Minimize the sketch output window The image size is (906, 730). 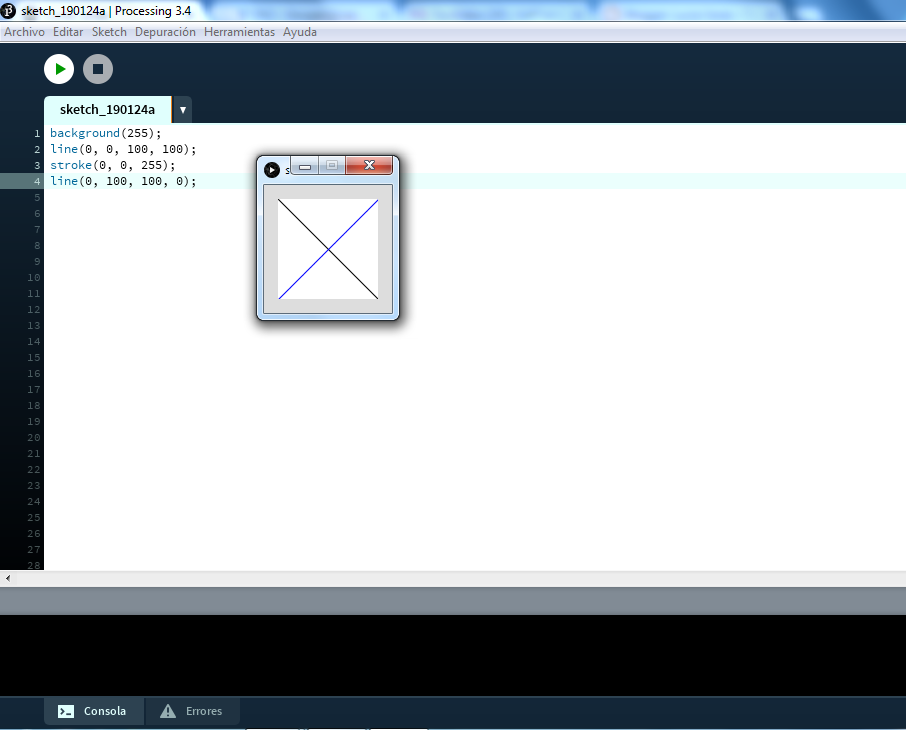[x=305, y=166]
